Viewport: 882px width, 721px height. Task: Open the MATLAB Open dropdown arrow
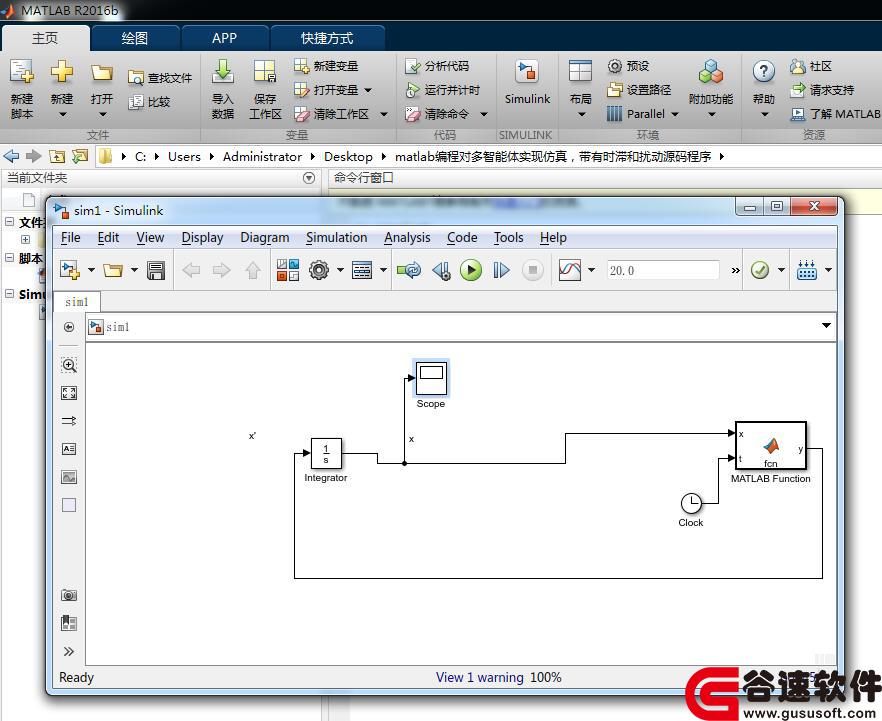tap(102, 114)
